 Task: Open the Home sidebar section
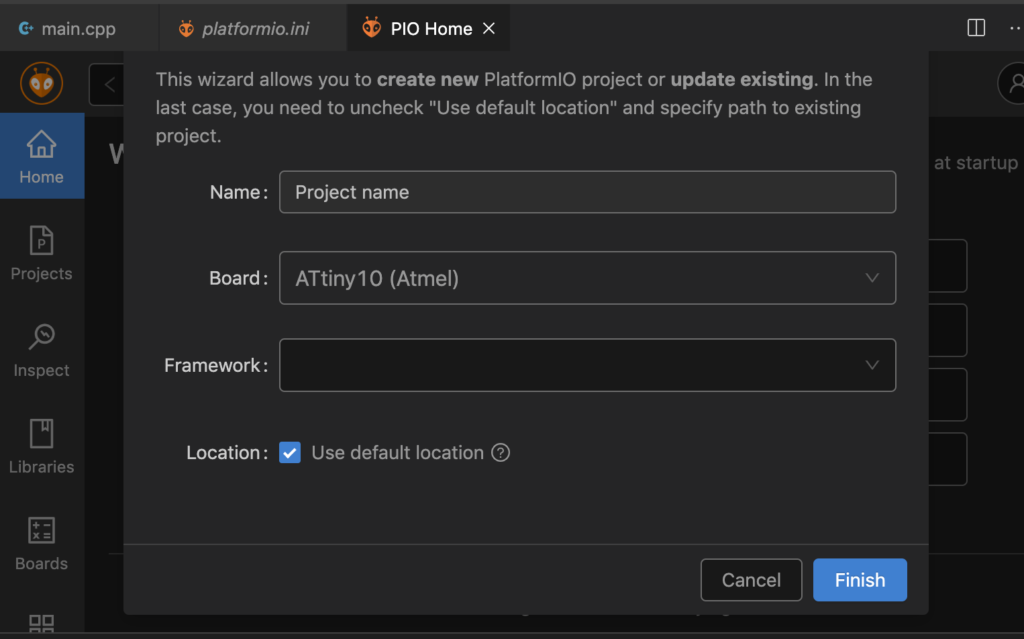coord(41,157)
